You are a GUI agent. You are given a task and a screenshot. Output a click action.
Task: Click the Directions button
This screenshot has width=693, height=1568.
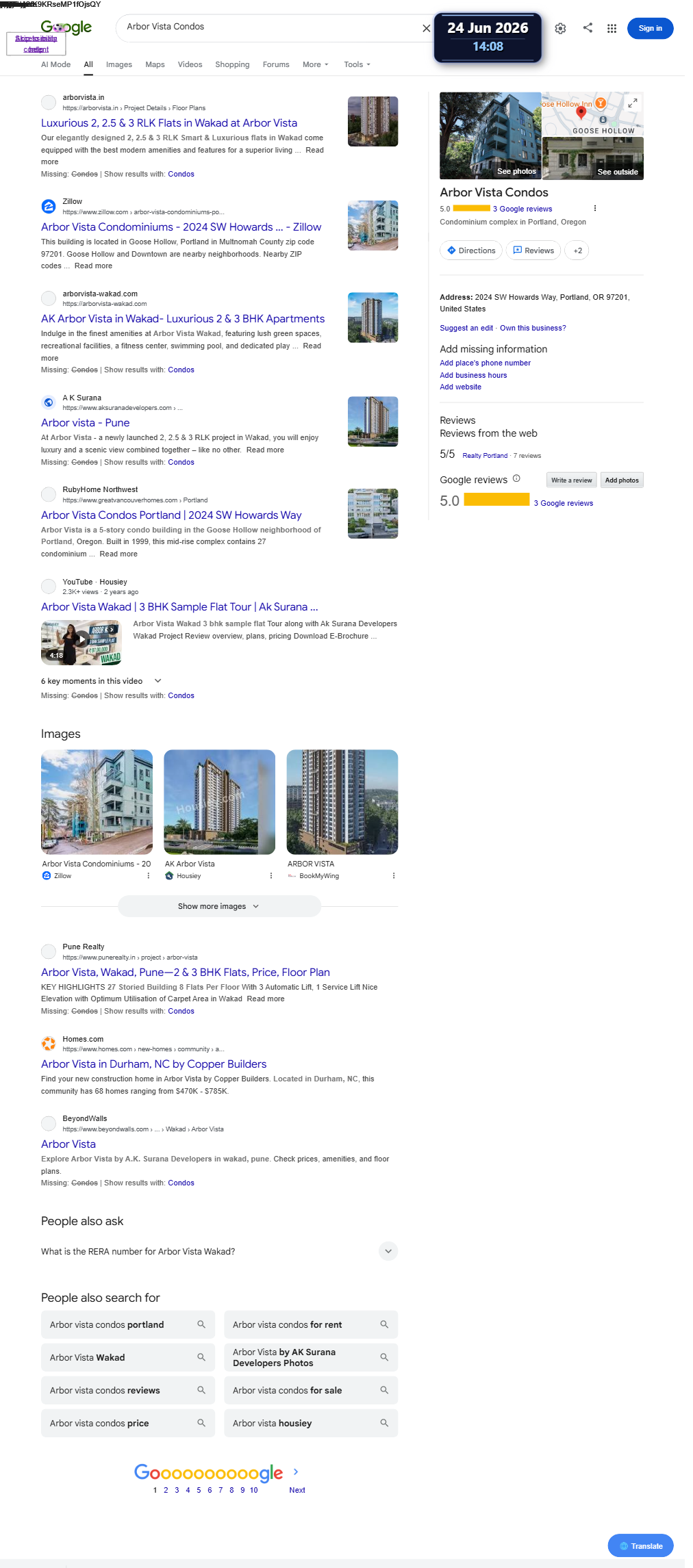click(x=471, y=250)
